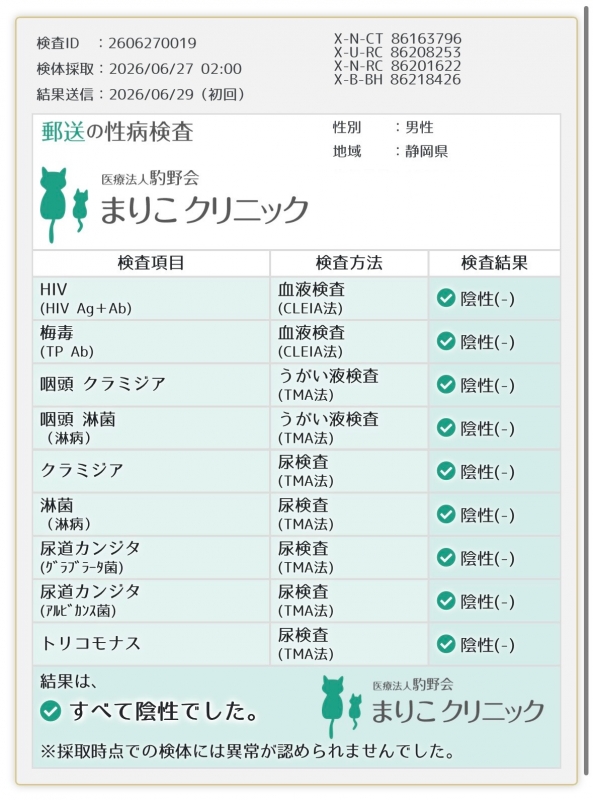Click the cat logo in footer
The image size is (593, 800).
point(341,706)
